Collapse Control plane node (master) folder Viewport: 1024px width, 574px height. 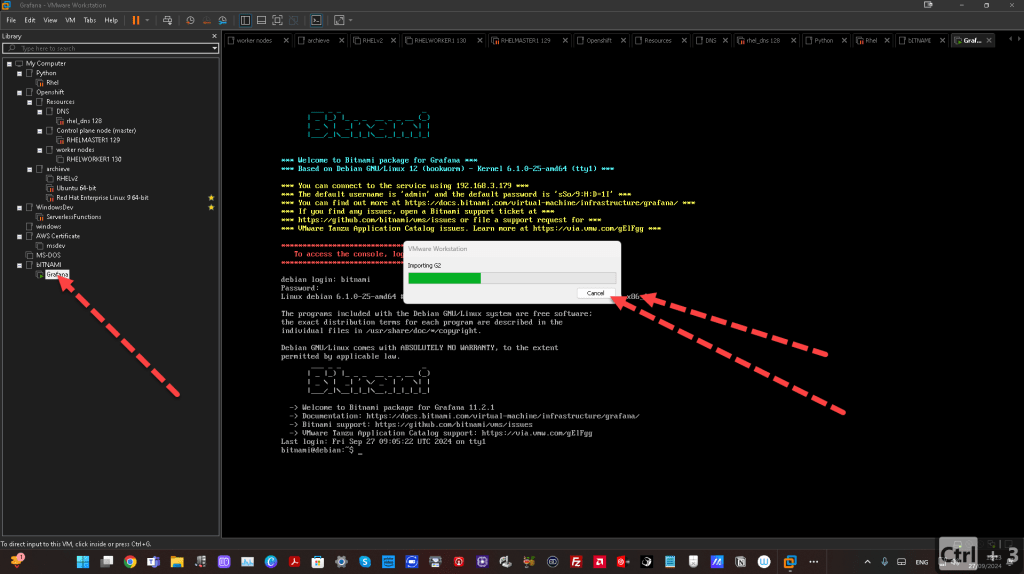click(x=40, y=131)
